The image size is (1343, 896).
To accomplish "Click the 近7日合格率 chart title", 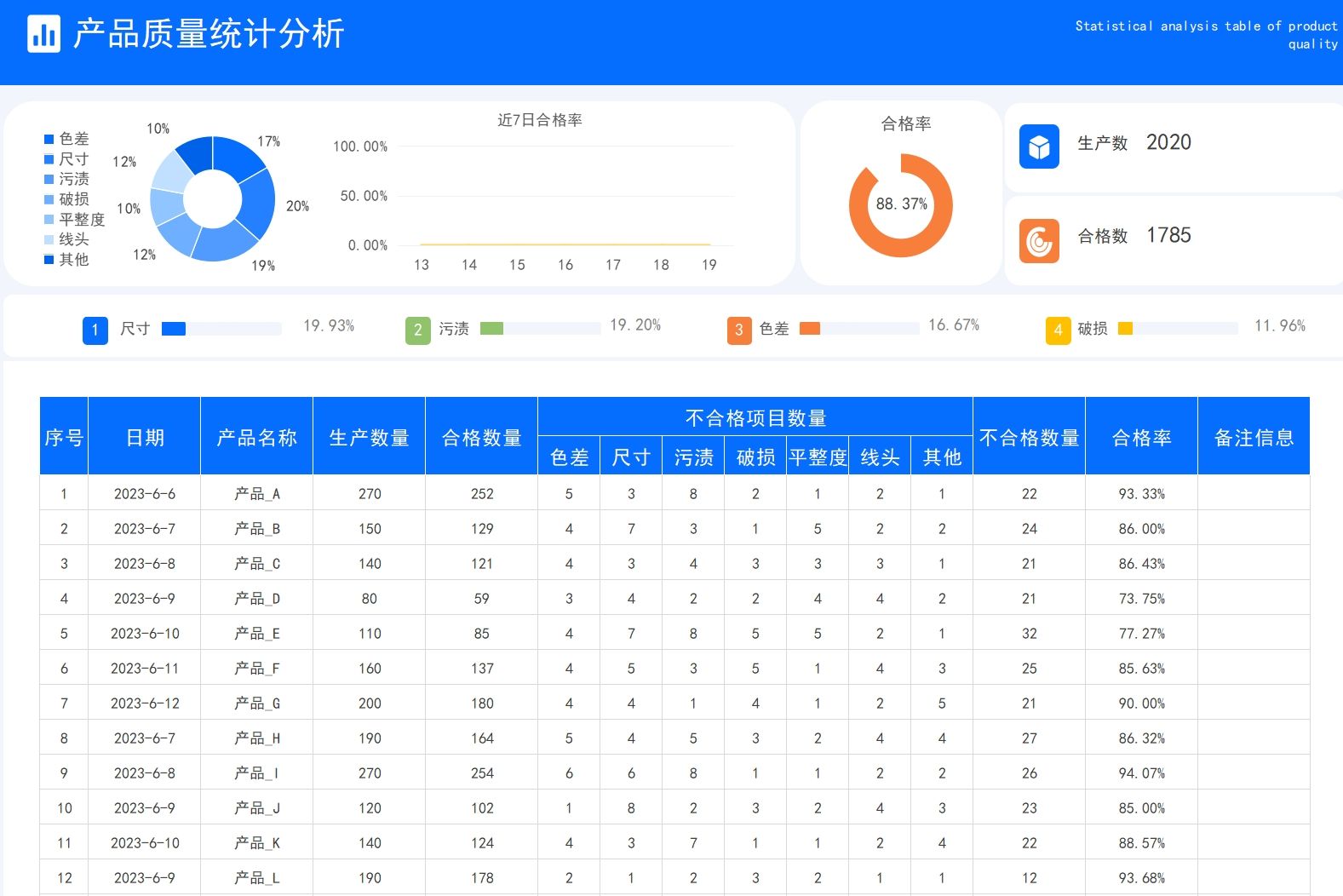I will pyautogui.click(x=540, y=120).
